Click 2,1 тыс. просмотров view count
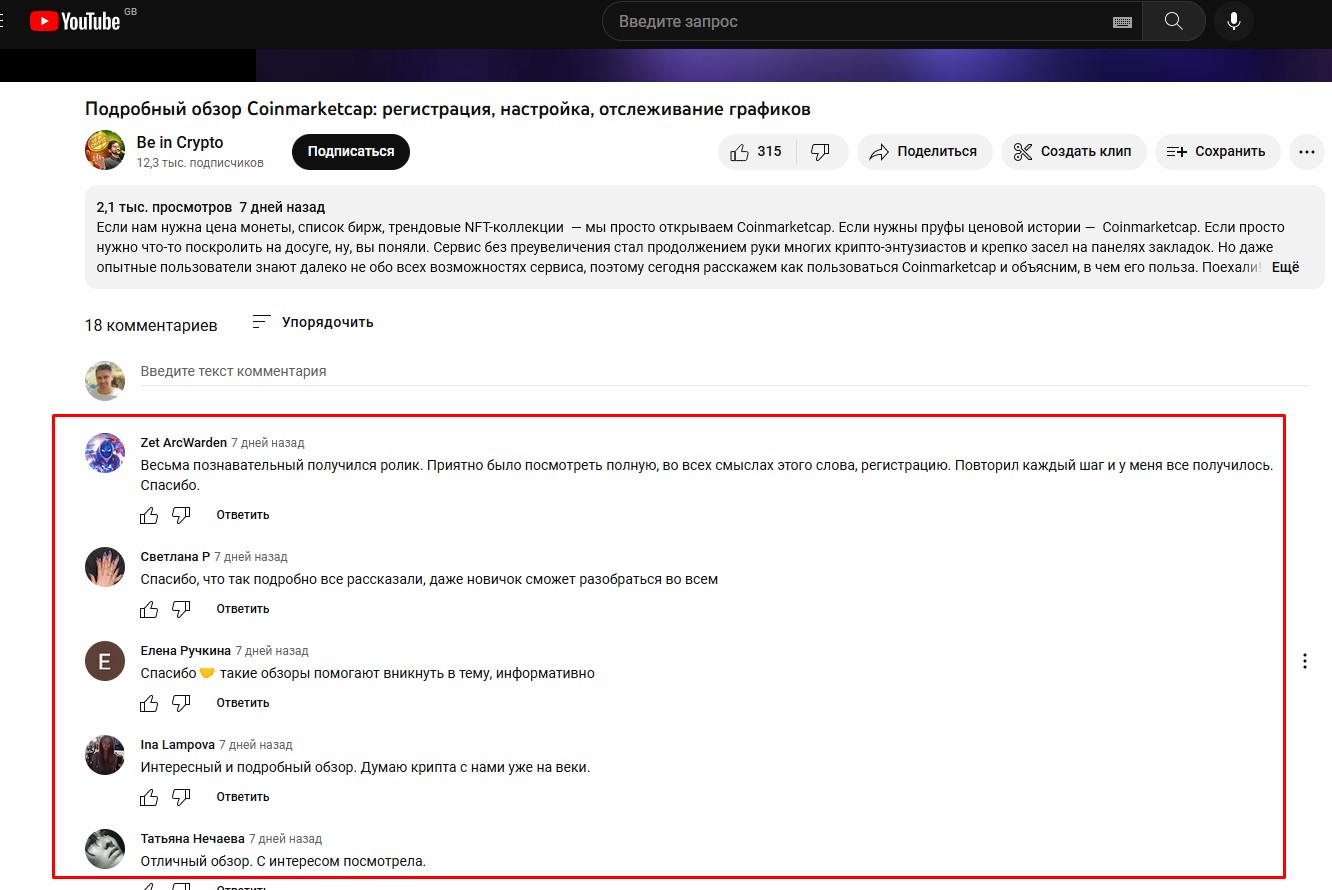 click(164, 207)
